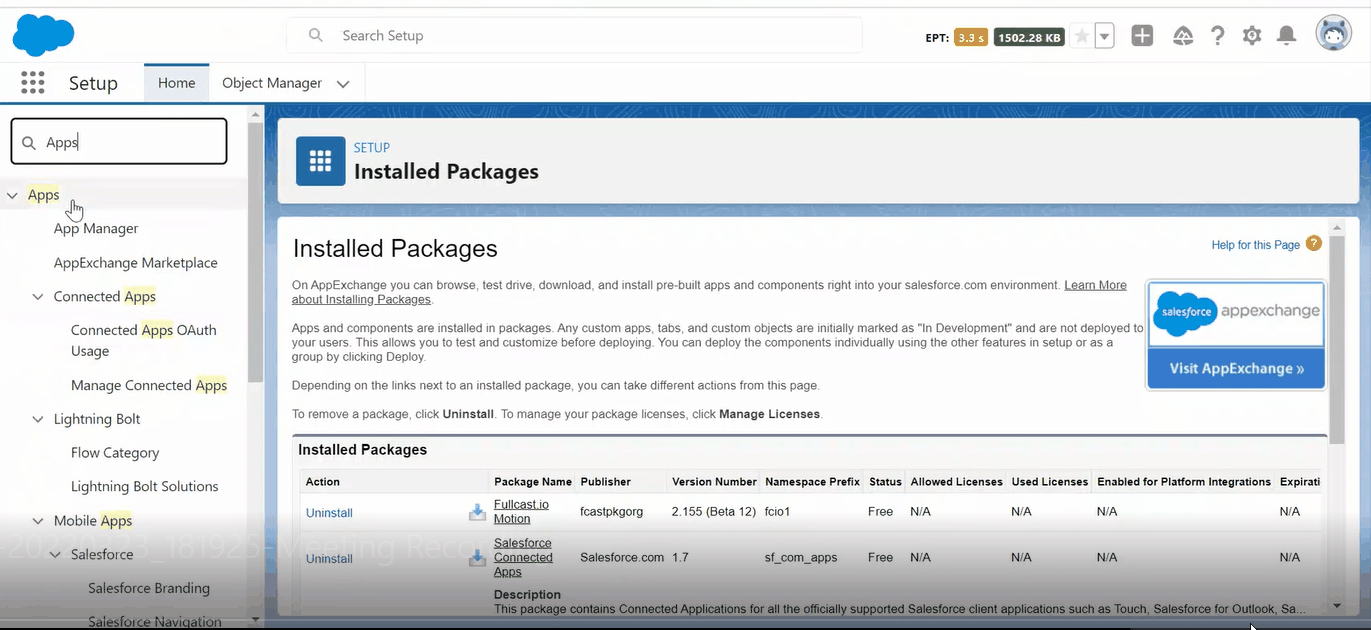Follow the Learn More about Installing Packages link
This screenshot has height=630, width=1371.
click(x=709, y=292)
